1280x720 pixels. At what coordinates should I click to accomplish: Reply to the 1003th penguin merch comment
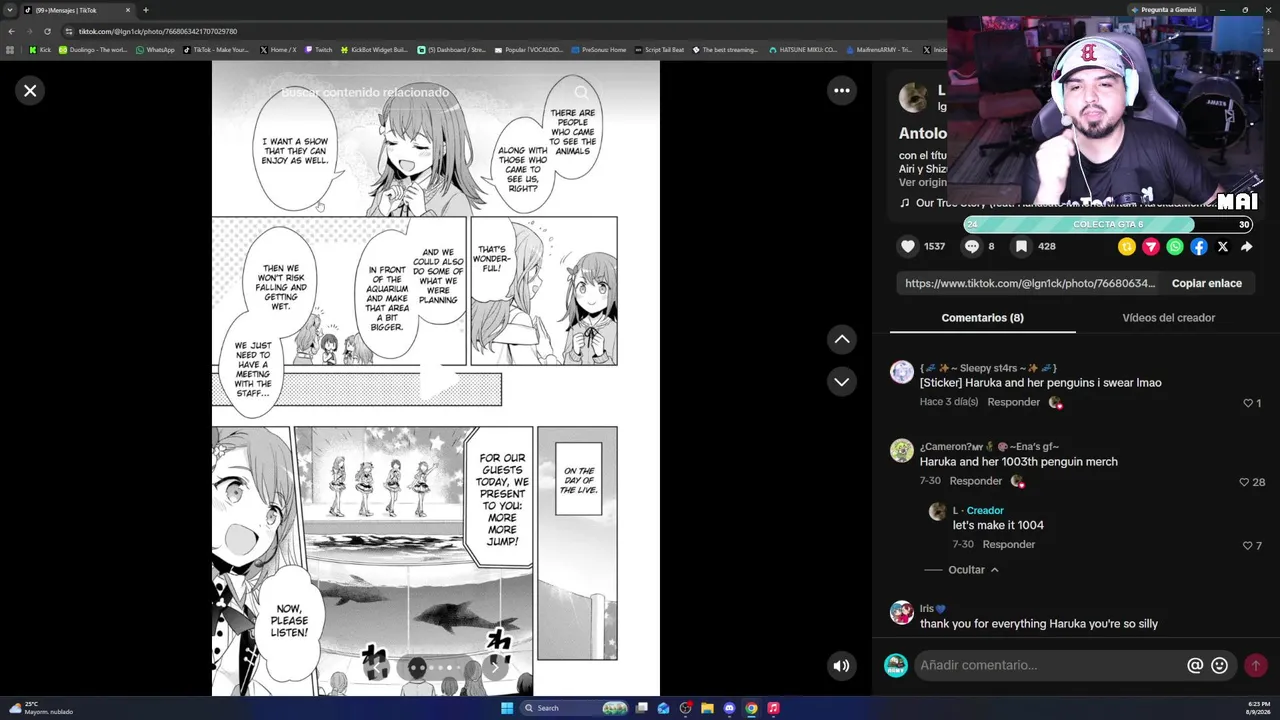[x=975, y=481]
